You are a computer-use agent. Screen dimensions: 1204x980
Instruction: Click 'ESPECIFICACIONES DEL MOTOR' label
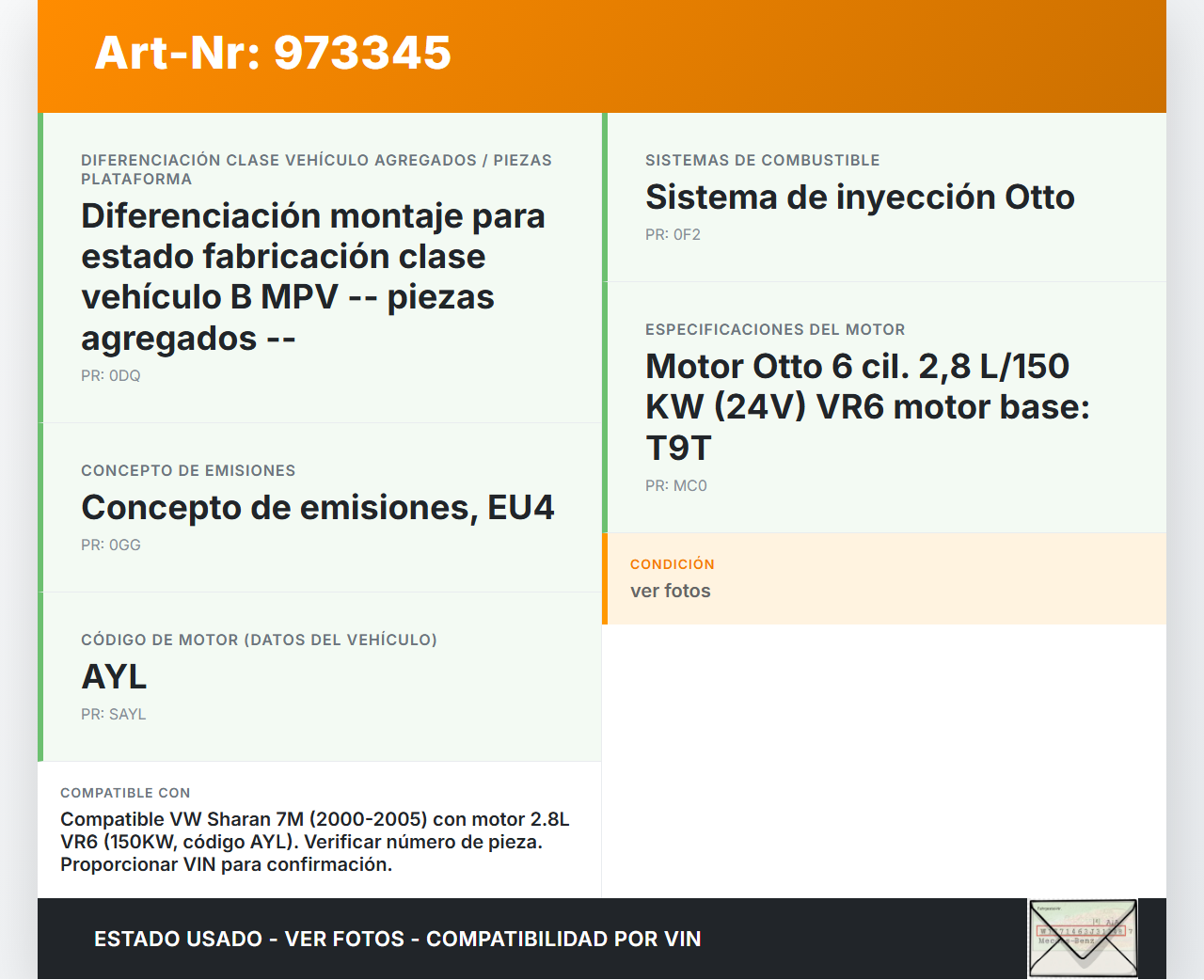click(775, 330)
